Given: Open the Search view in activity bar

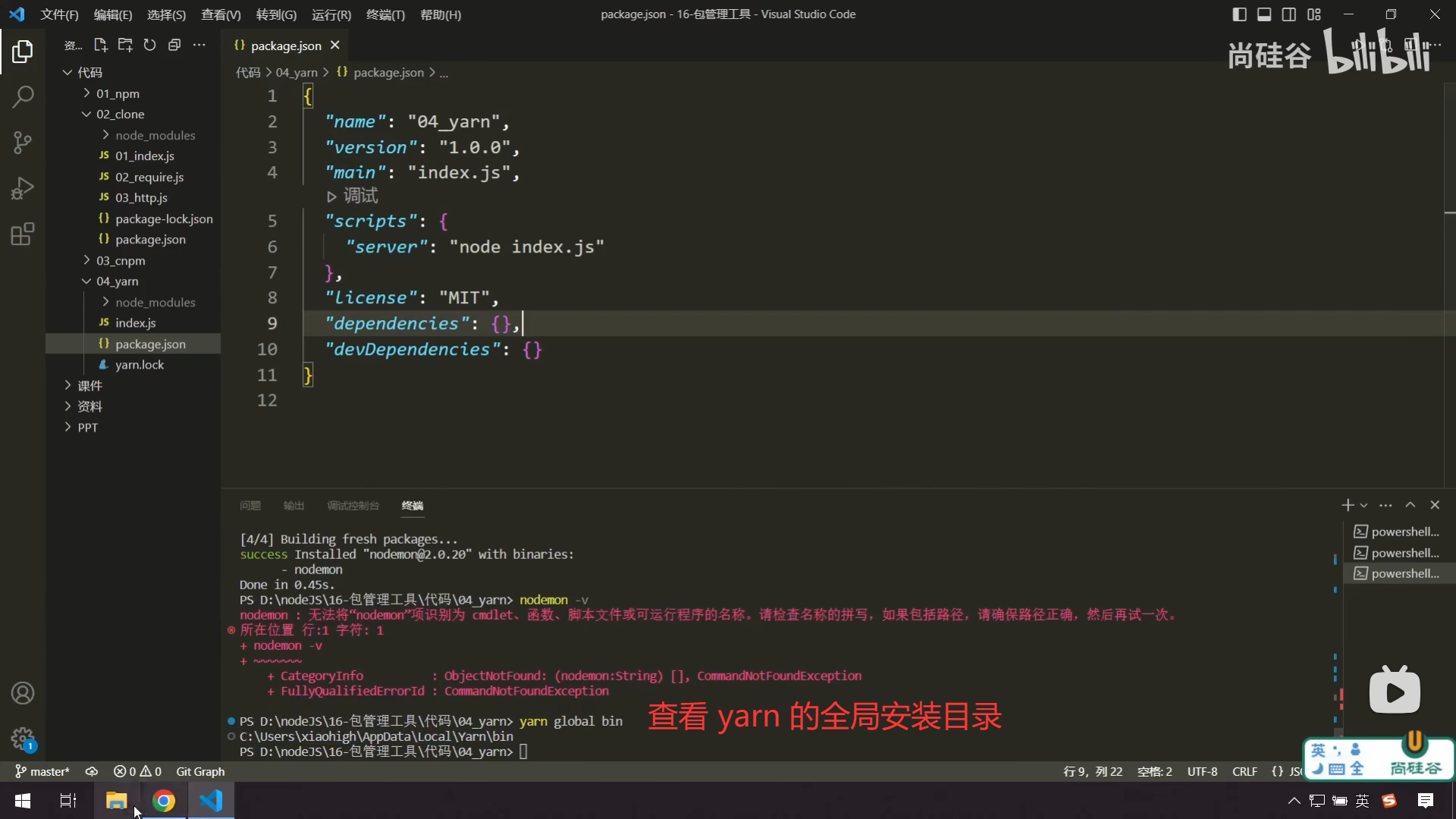Looking at the screenshot, I should click(23, 97).
